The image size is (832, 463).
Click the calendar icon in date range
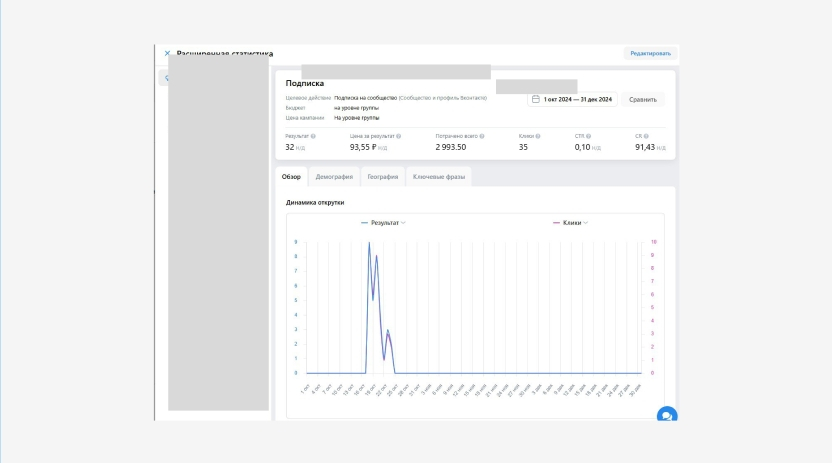536,100
